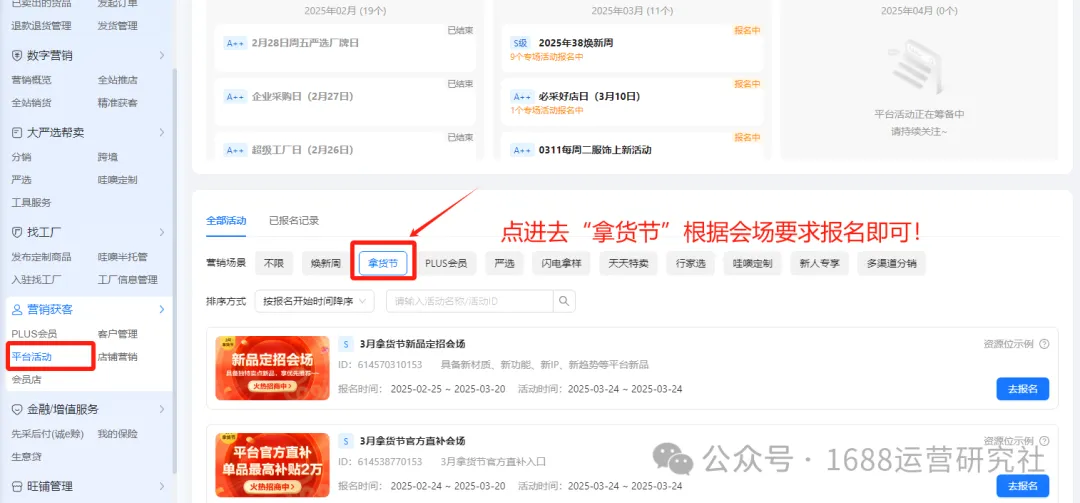The height and width of the screenshot is (503, 1080).
Task: Click the 3月拿货节官方直补会场 title
Action: pos(413,441)
